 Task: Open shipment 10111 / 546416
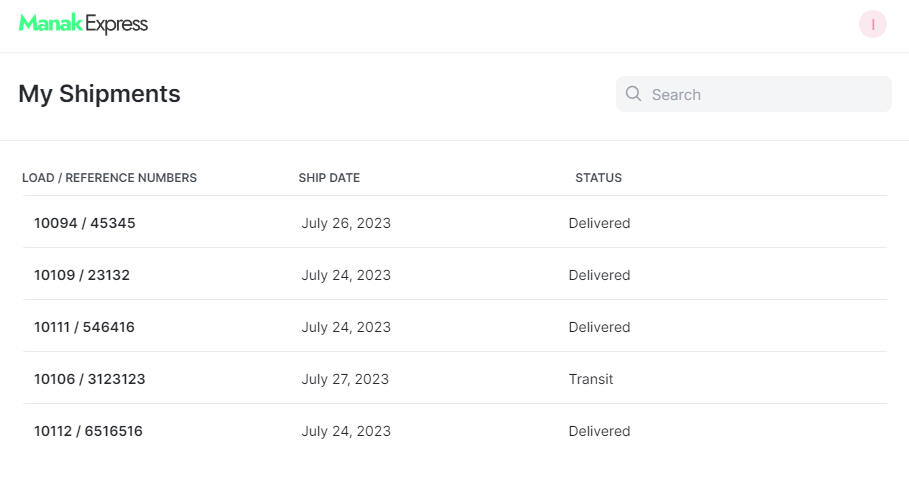click(x=84, y=327)
